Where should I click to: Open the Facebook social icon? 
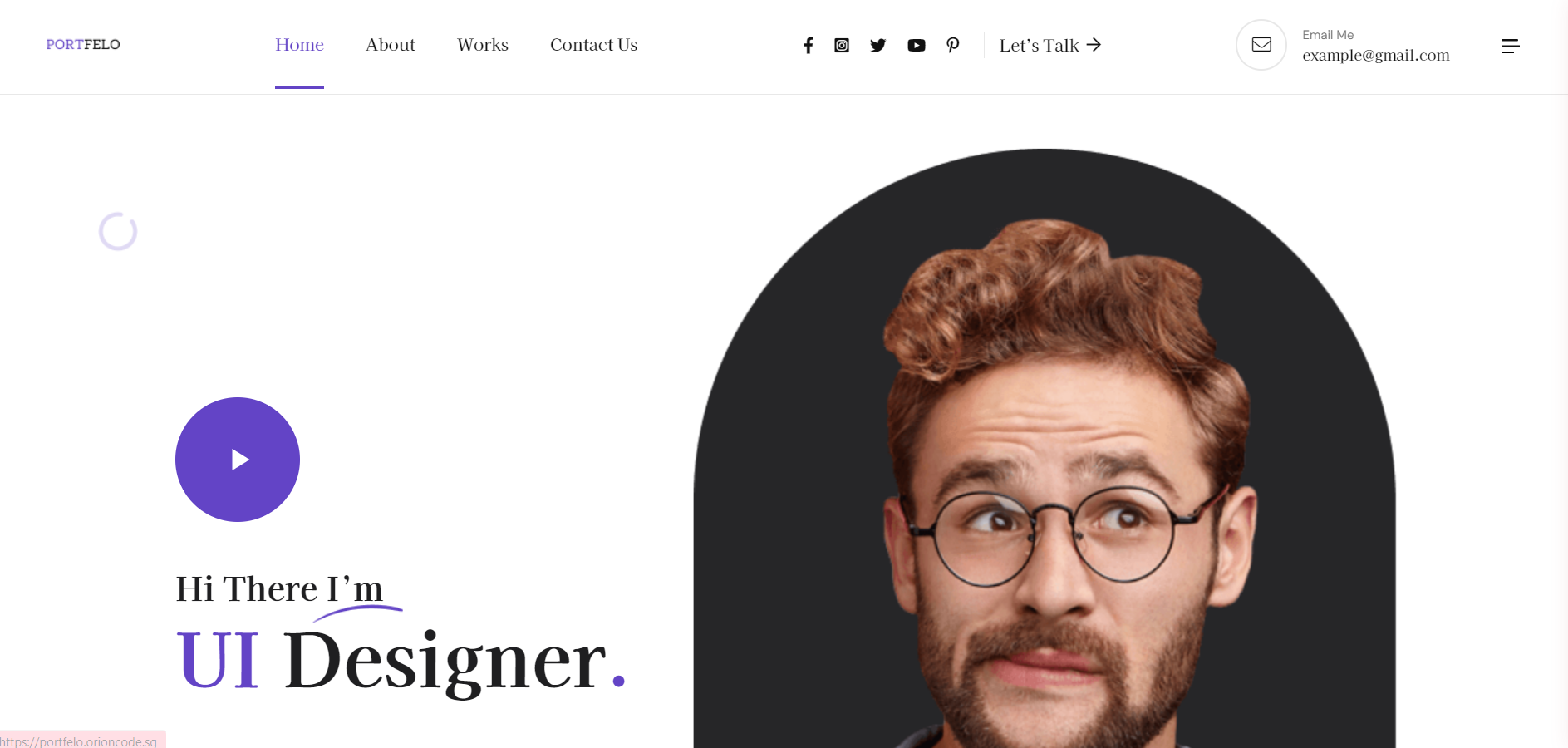808,45
